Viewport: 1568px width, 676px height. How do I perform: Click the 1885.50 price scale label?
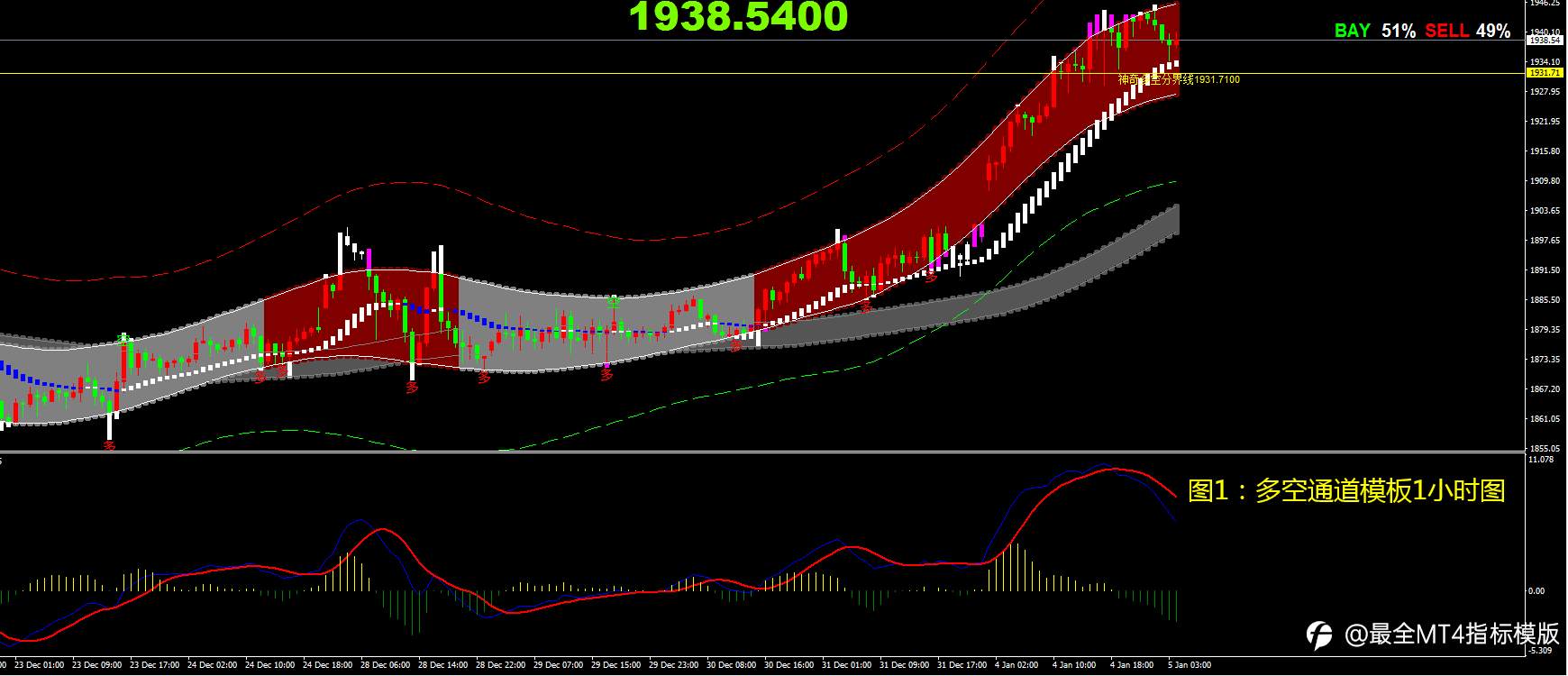pyautogui.click(x=1545, y=299)
